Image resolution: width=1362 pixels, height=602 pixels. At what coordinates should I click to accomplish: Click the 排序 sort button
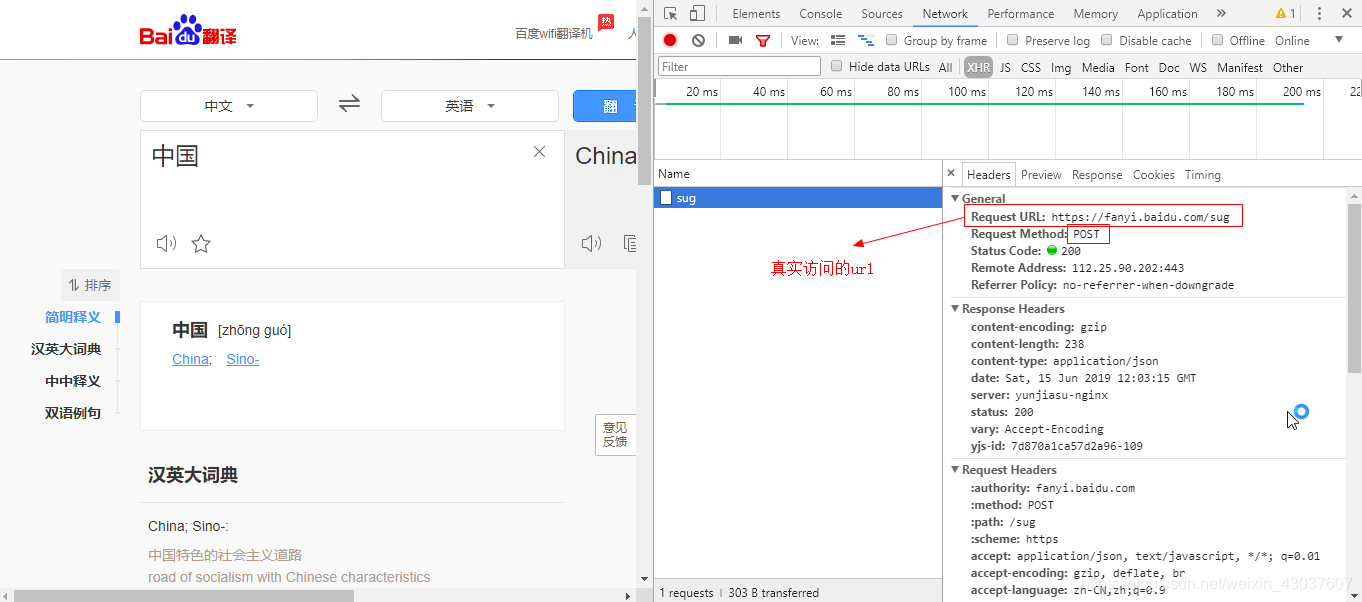(x=90, y=285)
